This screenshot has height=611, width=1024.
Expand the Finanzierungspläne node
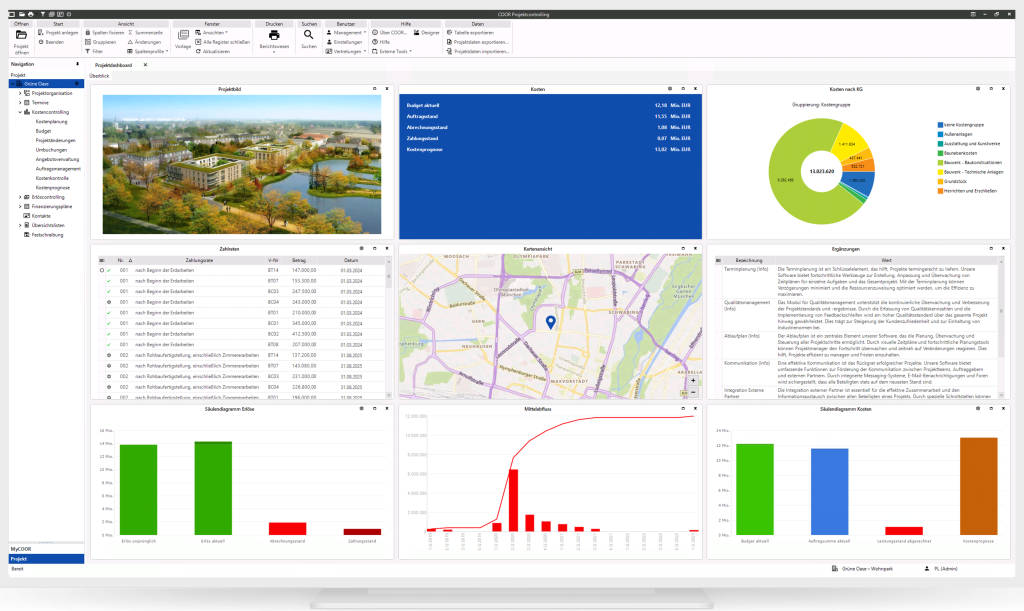click(x=20, y=206)
